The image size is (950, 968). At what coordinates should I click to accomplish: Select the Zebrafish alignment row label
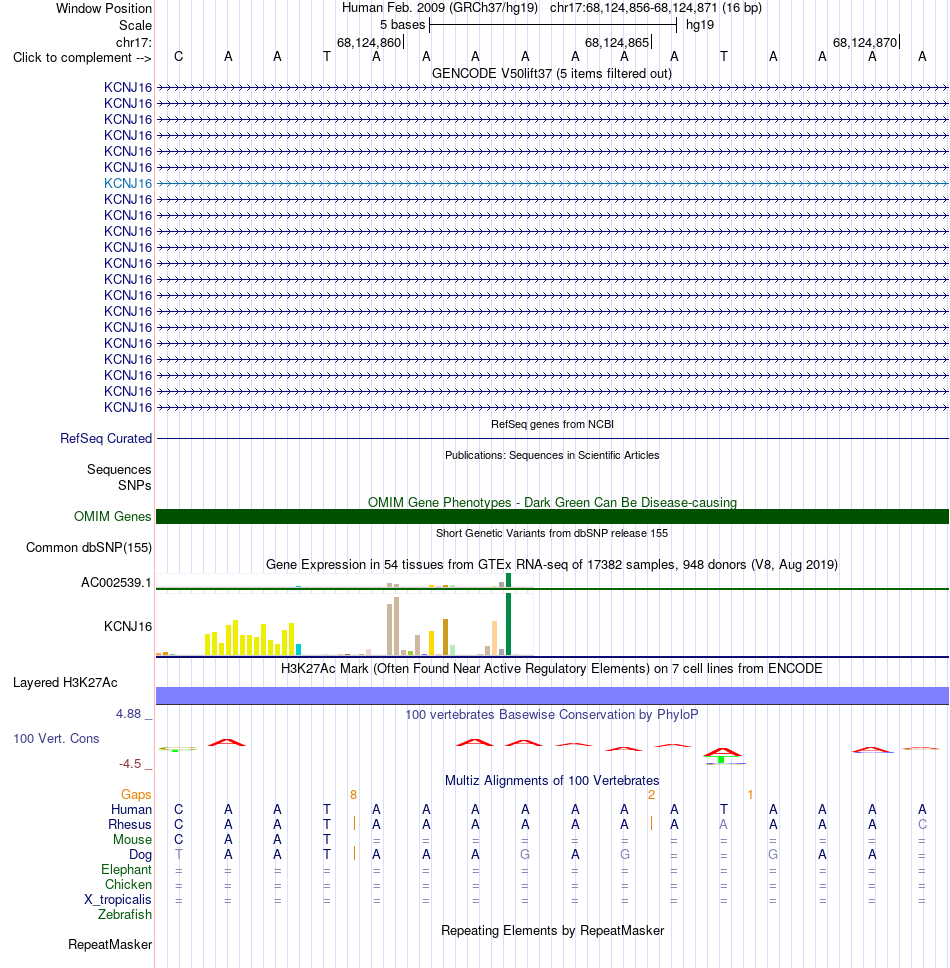click(125, 914)
